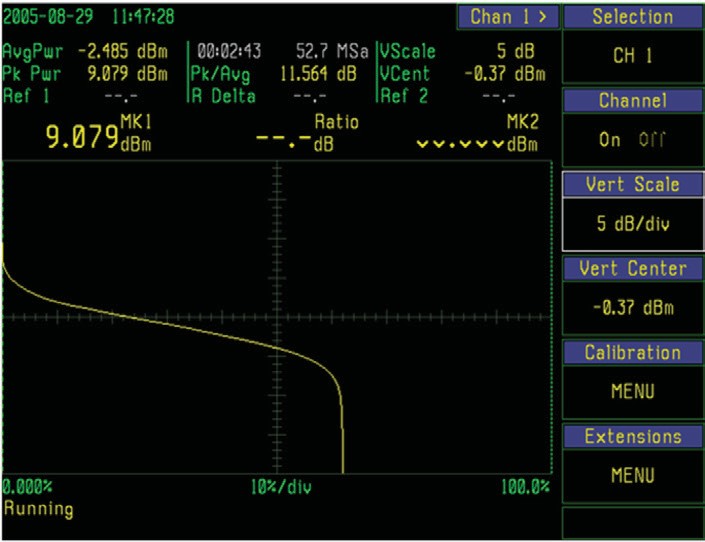Image resolution: width=705 pixels, height=542 pixels.
Task: Click the Ref 1 readout
Action: (70, 96)
